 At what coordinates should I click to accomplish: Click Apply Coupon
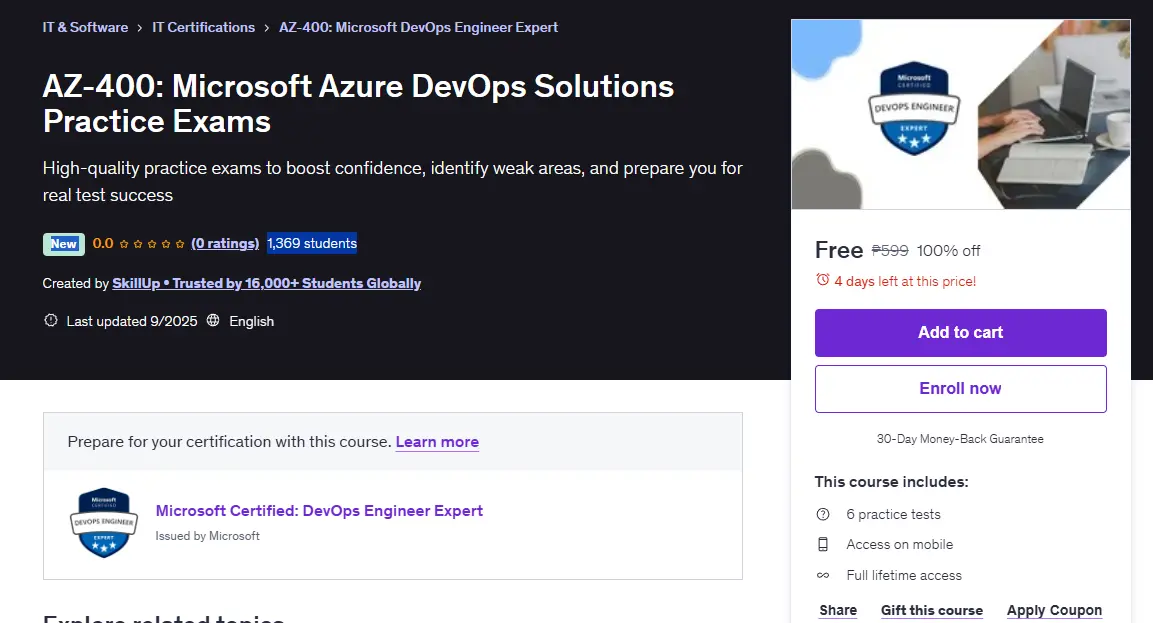tap(1054, 610)
